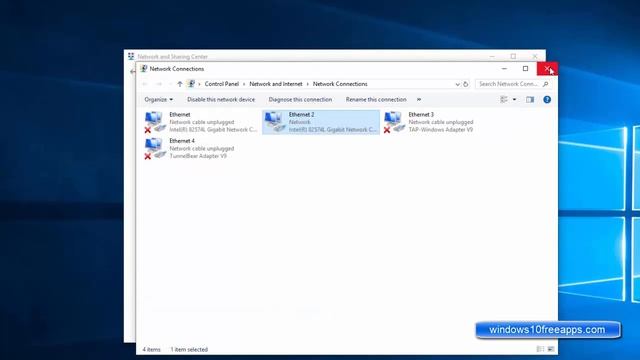Click the TAP-Windows Adapter V9 text
640x360 pixels.
click(440, 129)
